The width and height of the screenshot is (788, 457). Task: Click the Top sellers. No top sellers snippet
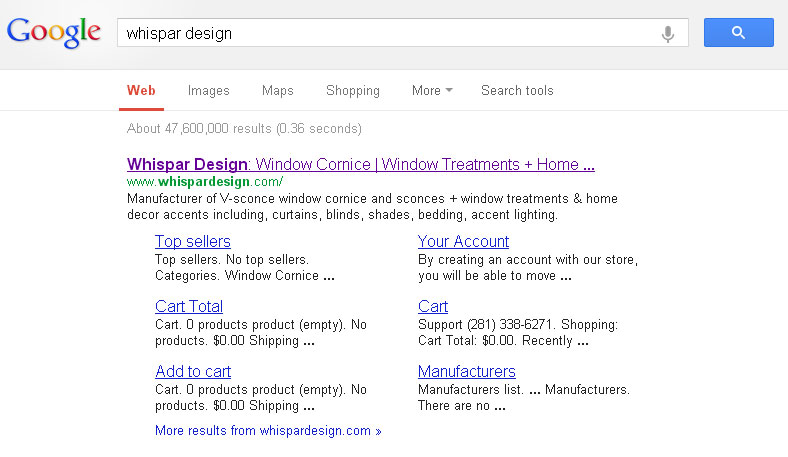pos(245,268)
